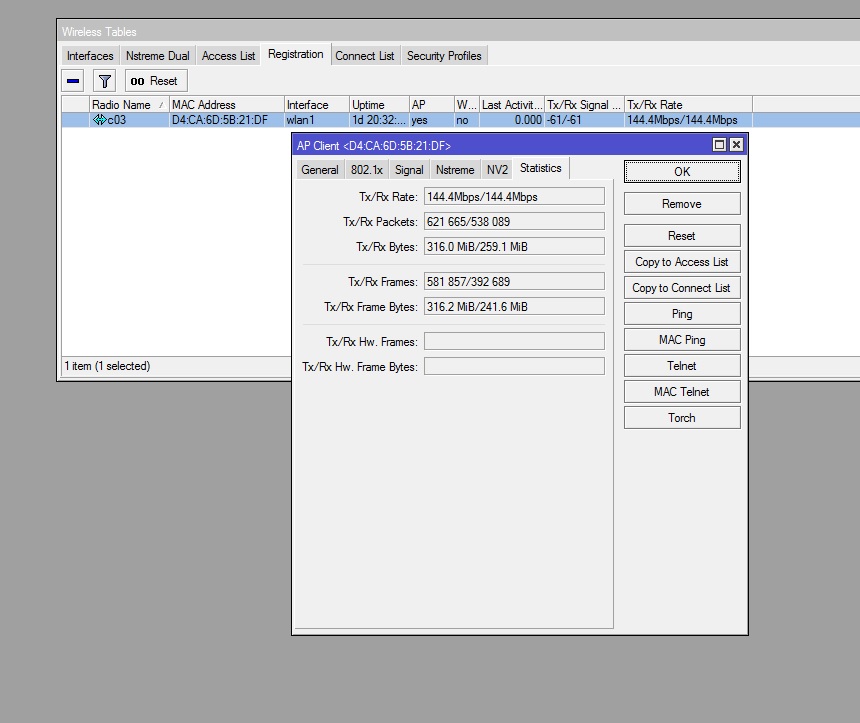Click the OK button
Screen dimensions: 860x723
pos(682,172)
